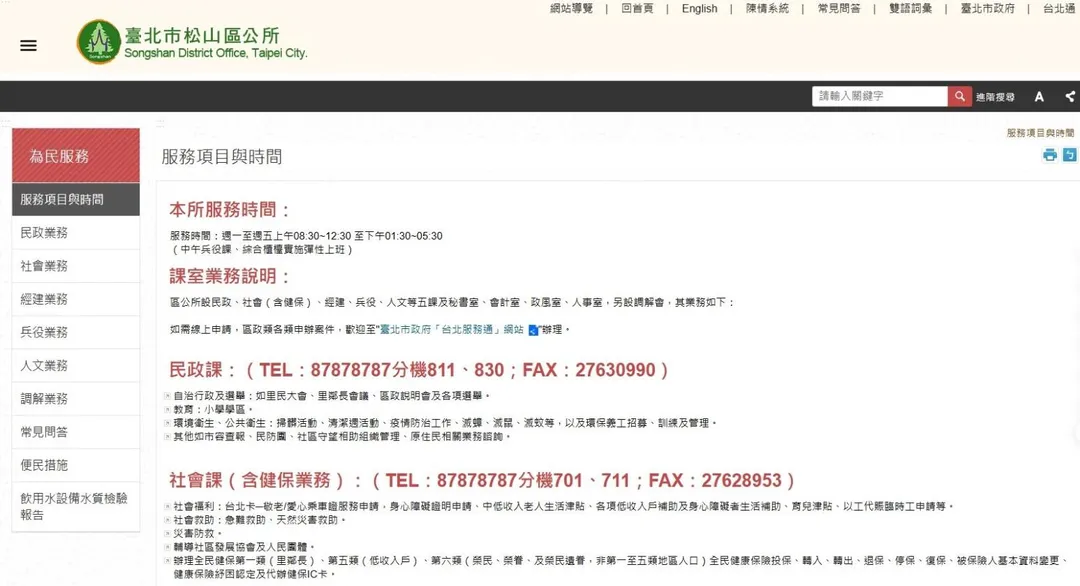Open 調解業務 sidebar item
This screenshot has height=586, width=1080.
point(76,399)
